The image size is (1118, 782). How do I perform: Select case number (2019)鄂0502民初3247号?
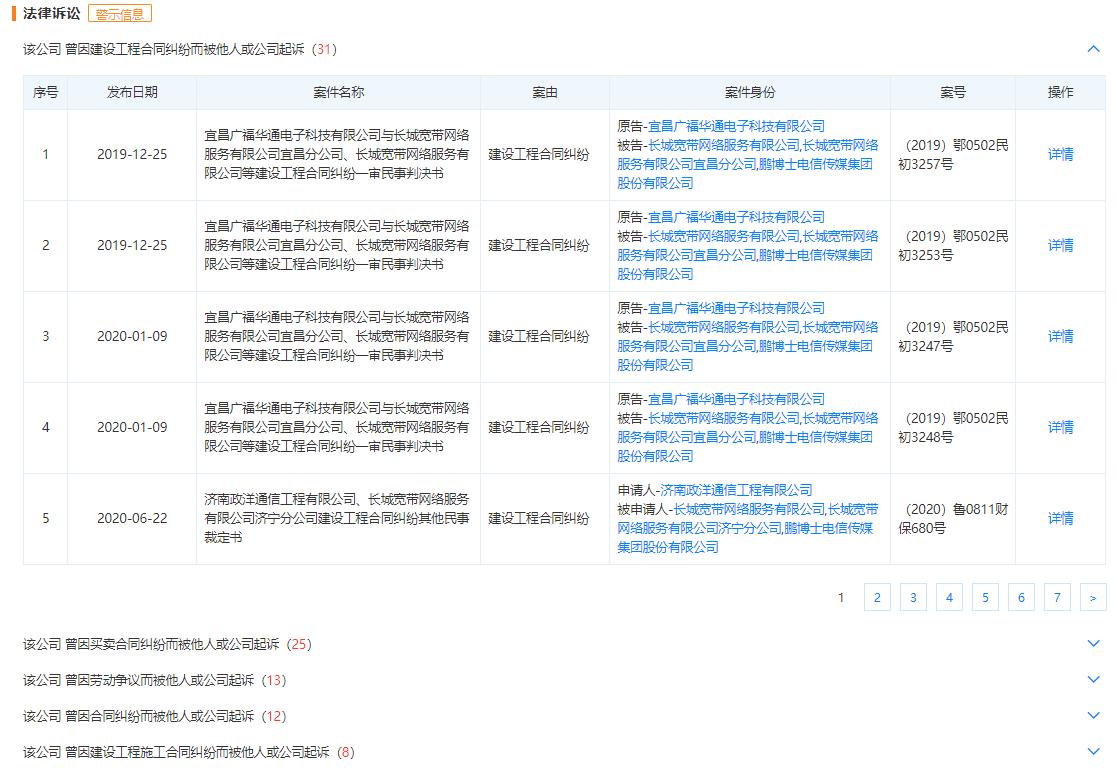tap(953, 336)
